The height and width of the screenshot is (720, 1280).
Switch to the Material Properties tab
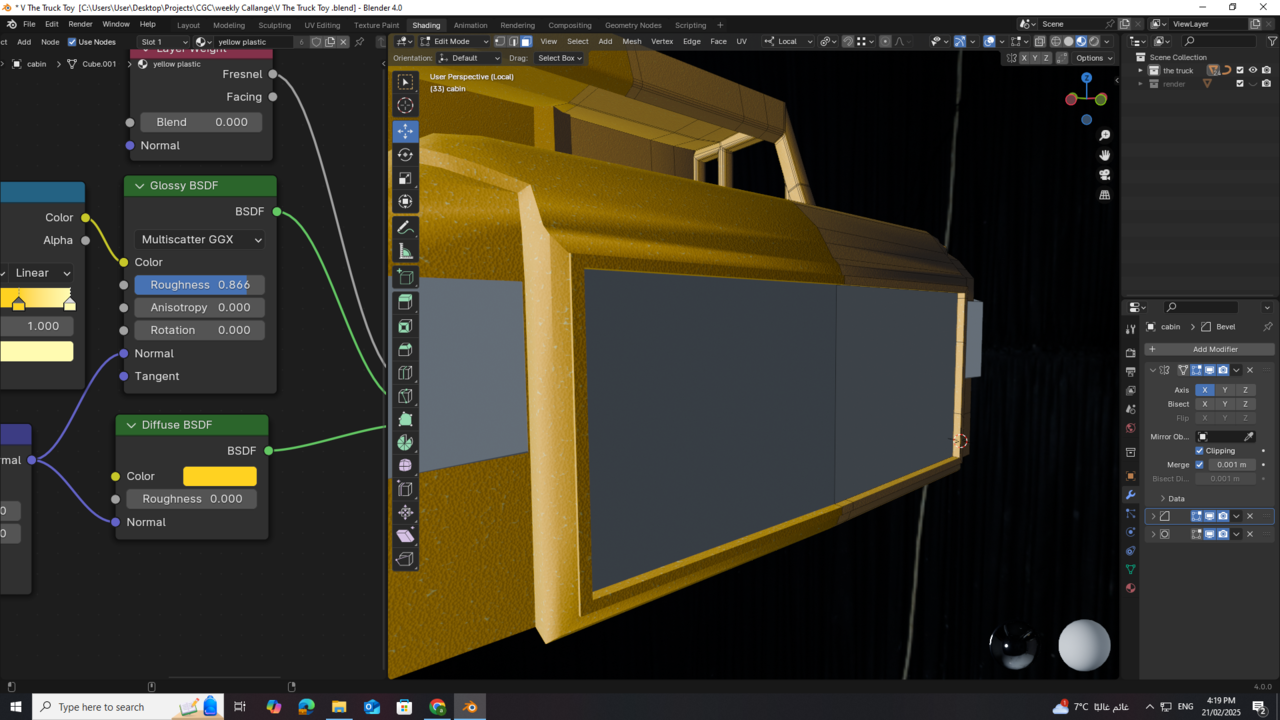(x=1131, y=587)
